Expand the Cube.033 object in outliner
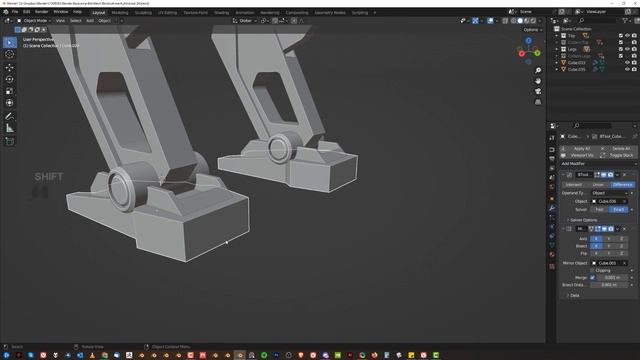Viewport: 640px width, 360px height. click(x=557, y=62)
